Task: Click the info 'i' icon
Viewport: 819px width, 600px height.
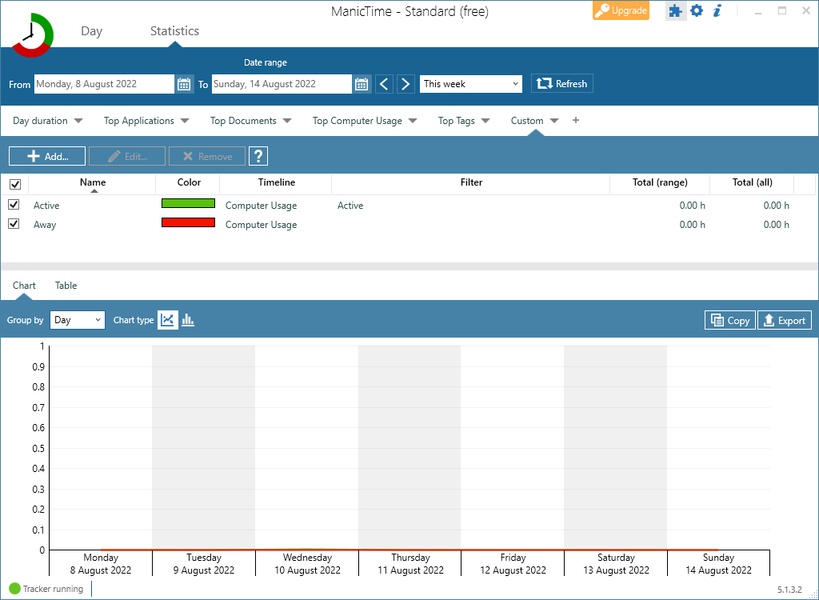Action: (717, 11)
